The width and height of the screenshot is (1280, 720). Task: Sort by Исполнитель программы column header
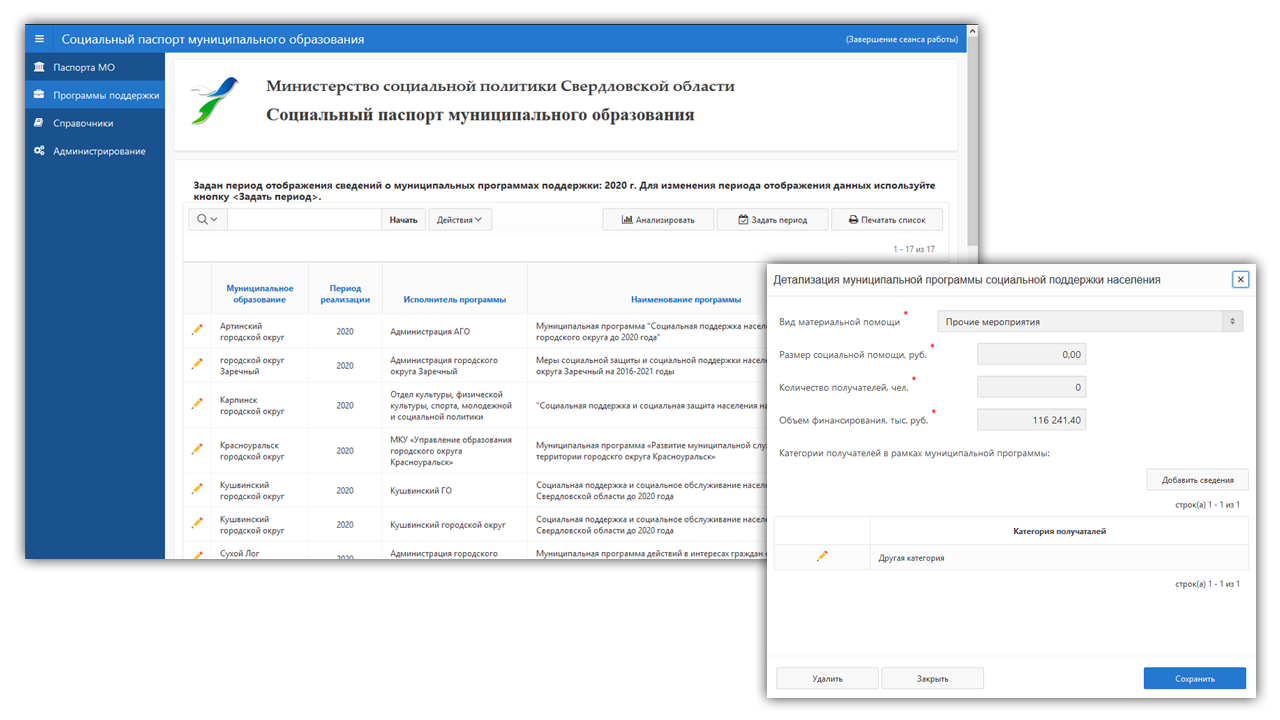point(455,299)
